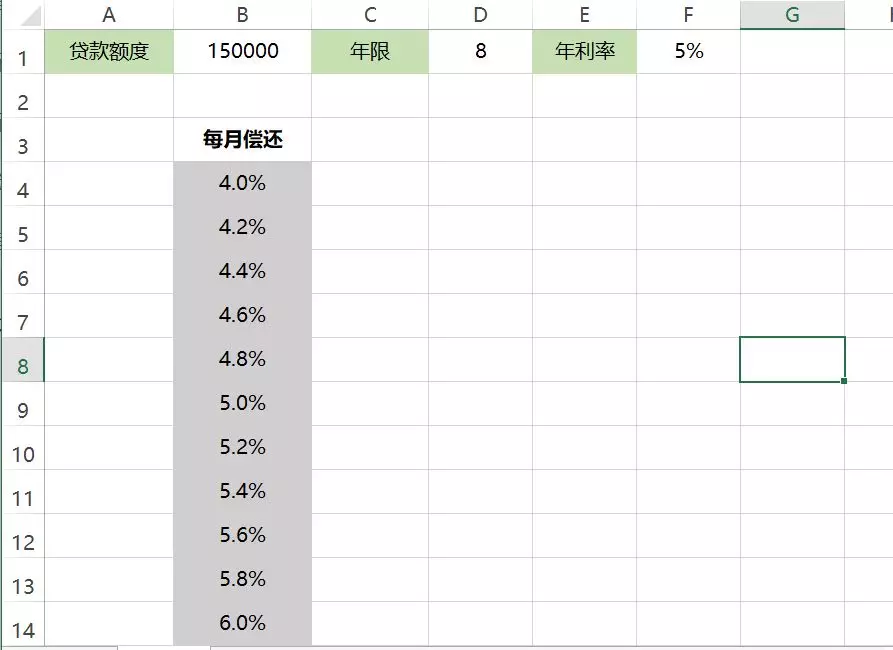Select column G header

tap(792, 14)
